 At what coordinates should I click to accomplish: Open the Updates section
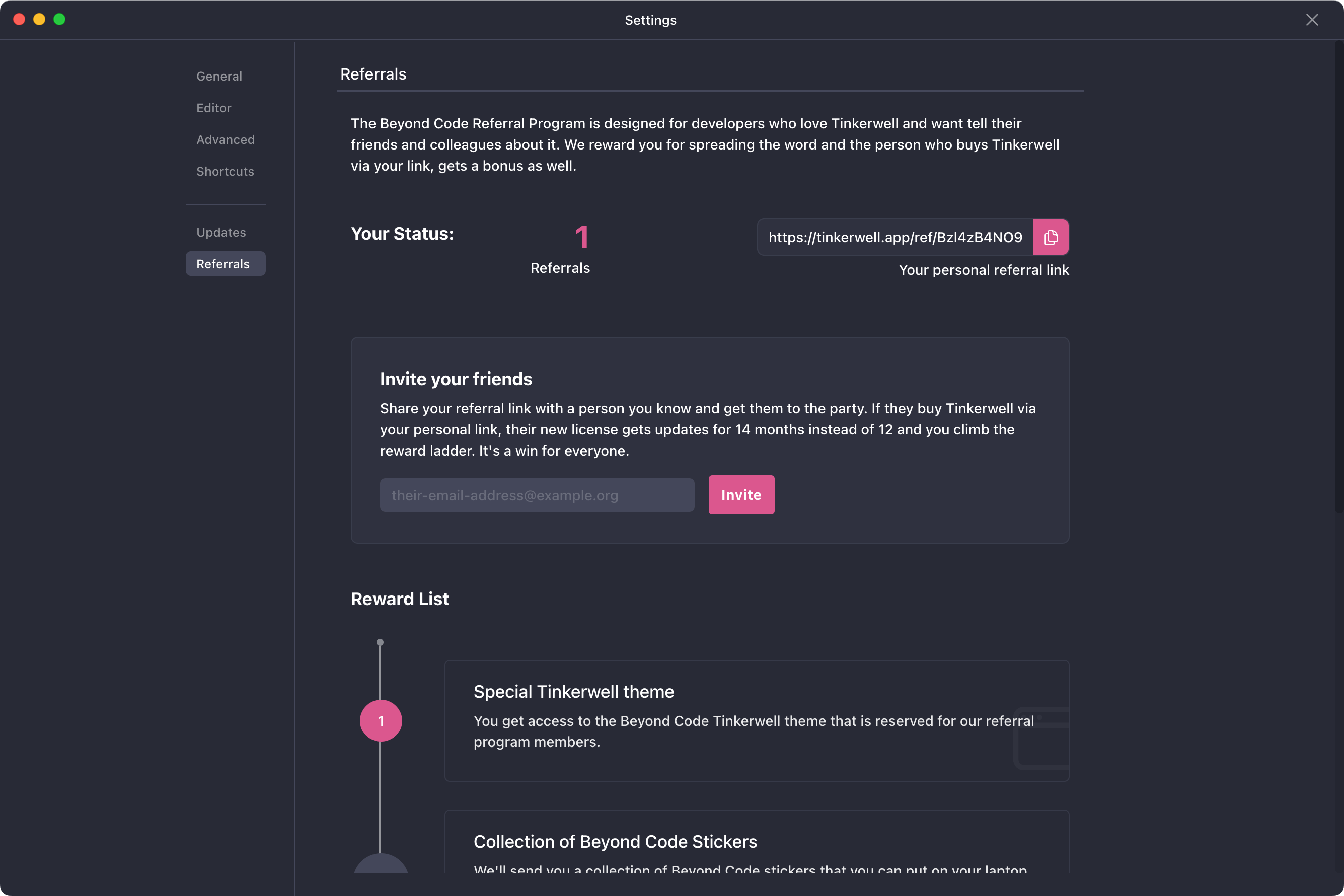tap(221, 232)
